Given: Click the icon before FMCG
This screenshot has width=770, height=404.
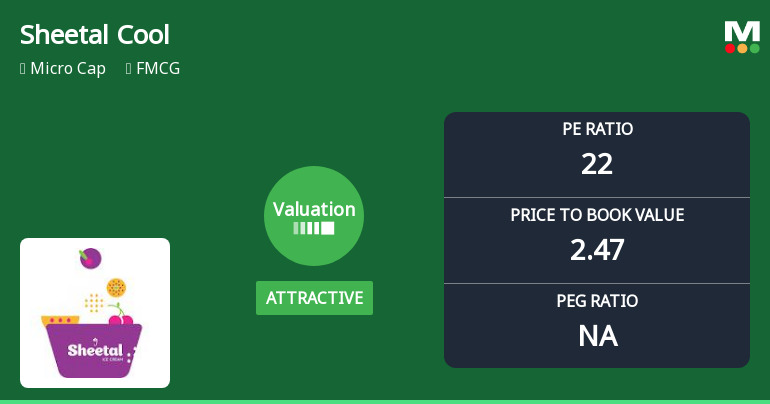Looking at the screenshot, I should (129, 69).
